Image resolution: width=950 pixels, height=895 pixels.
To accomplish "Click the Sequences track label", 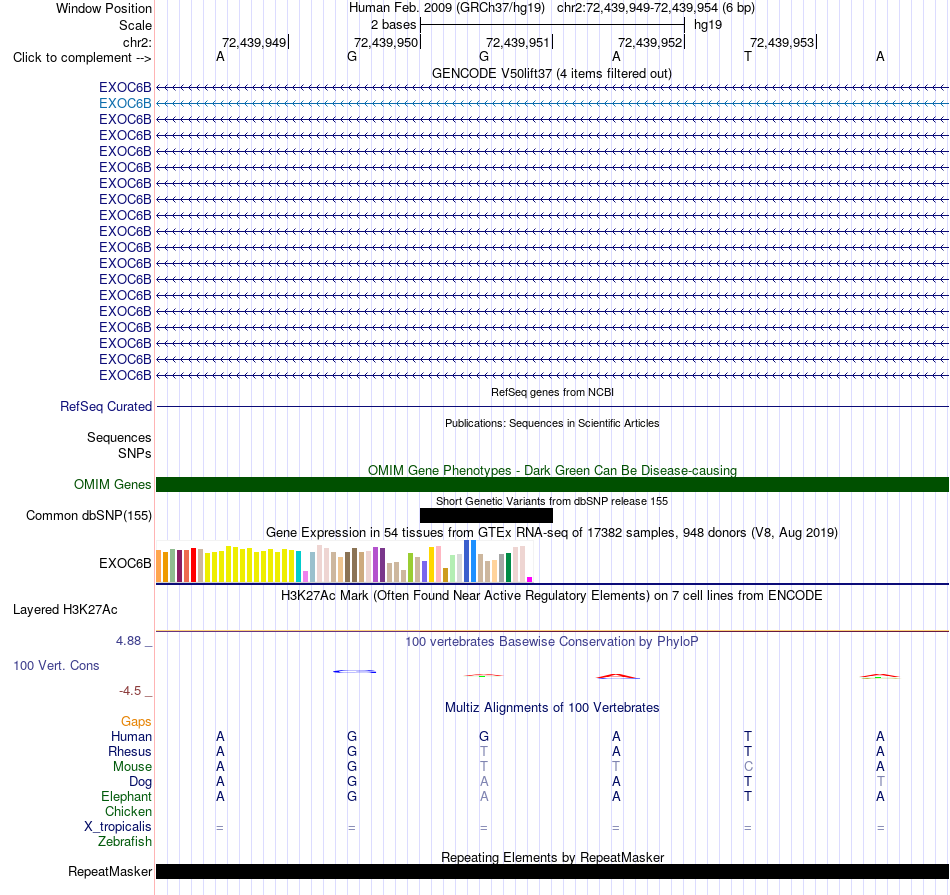I will point(119,438).
